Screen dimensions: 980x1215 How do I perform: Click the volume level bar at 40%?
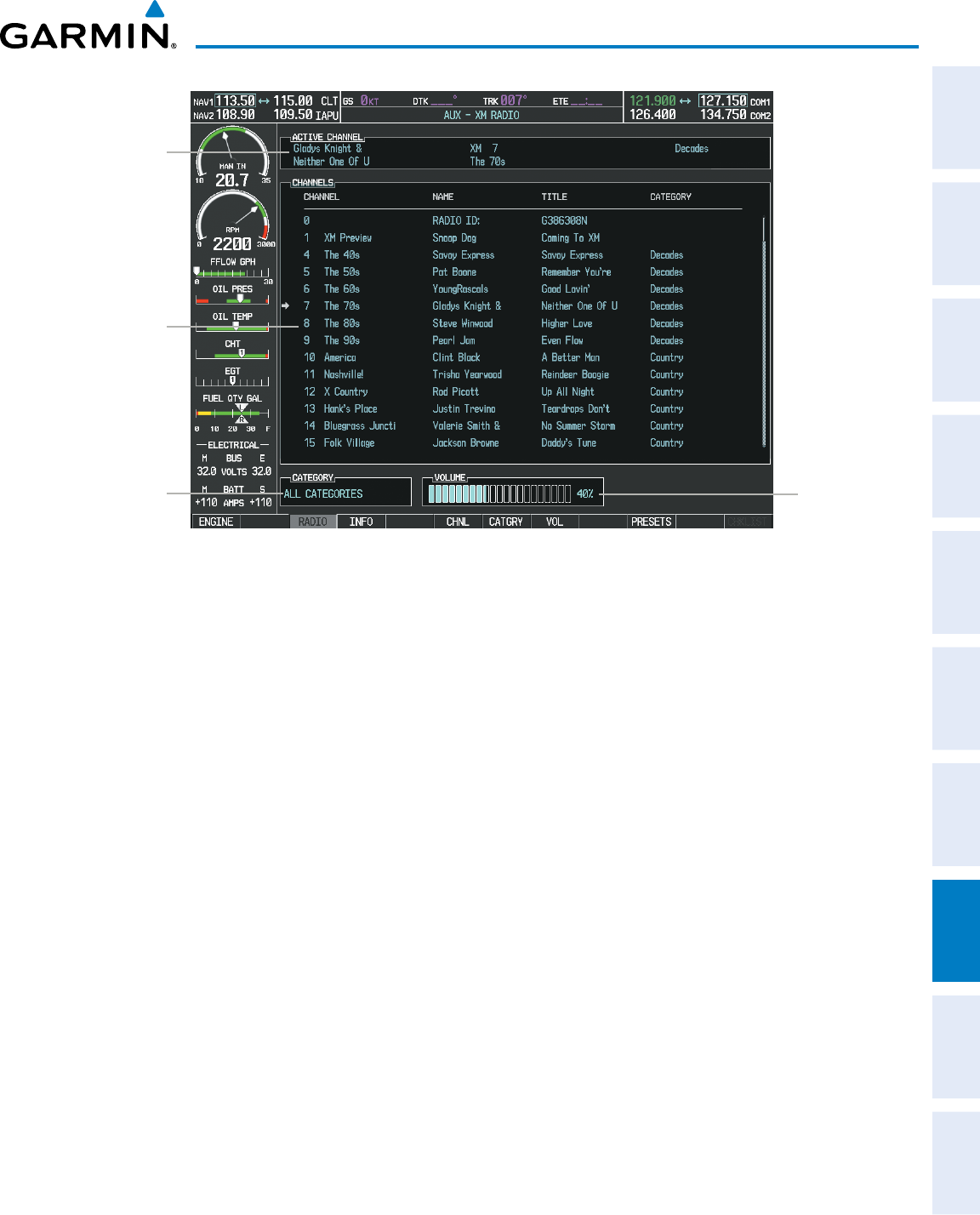pos(499,493)
